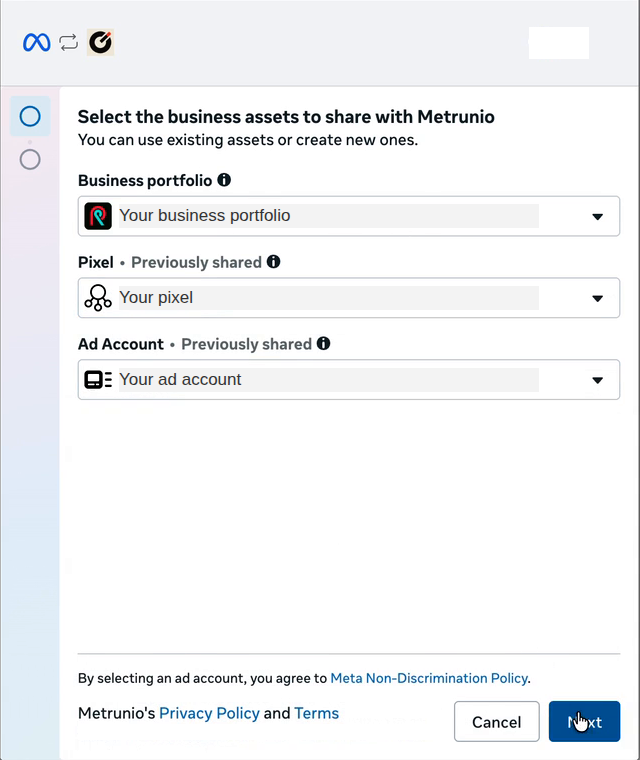Open Metrunio's Privacy Policy link
This screenshot has height=760, width=640.
point(209,713)
